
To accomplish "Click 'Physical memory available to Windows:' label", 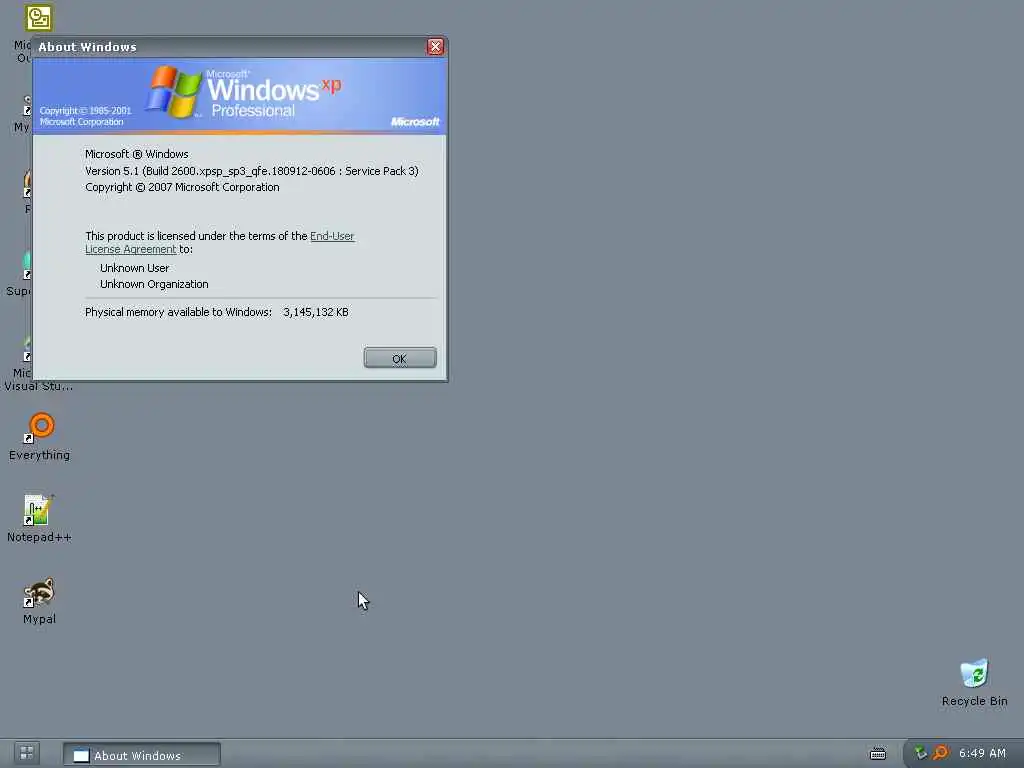I will [x=178, y=312].
